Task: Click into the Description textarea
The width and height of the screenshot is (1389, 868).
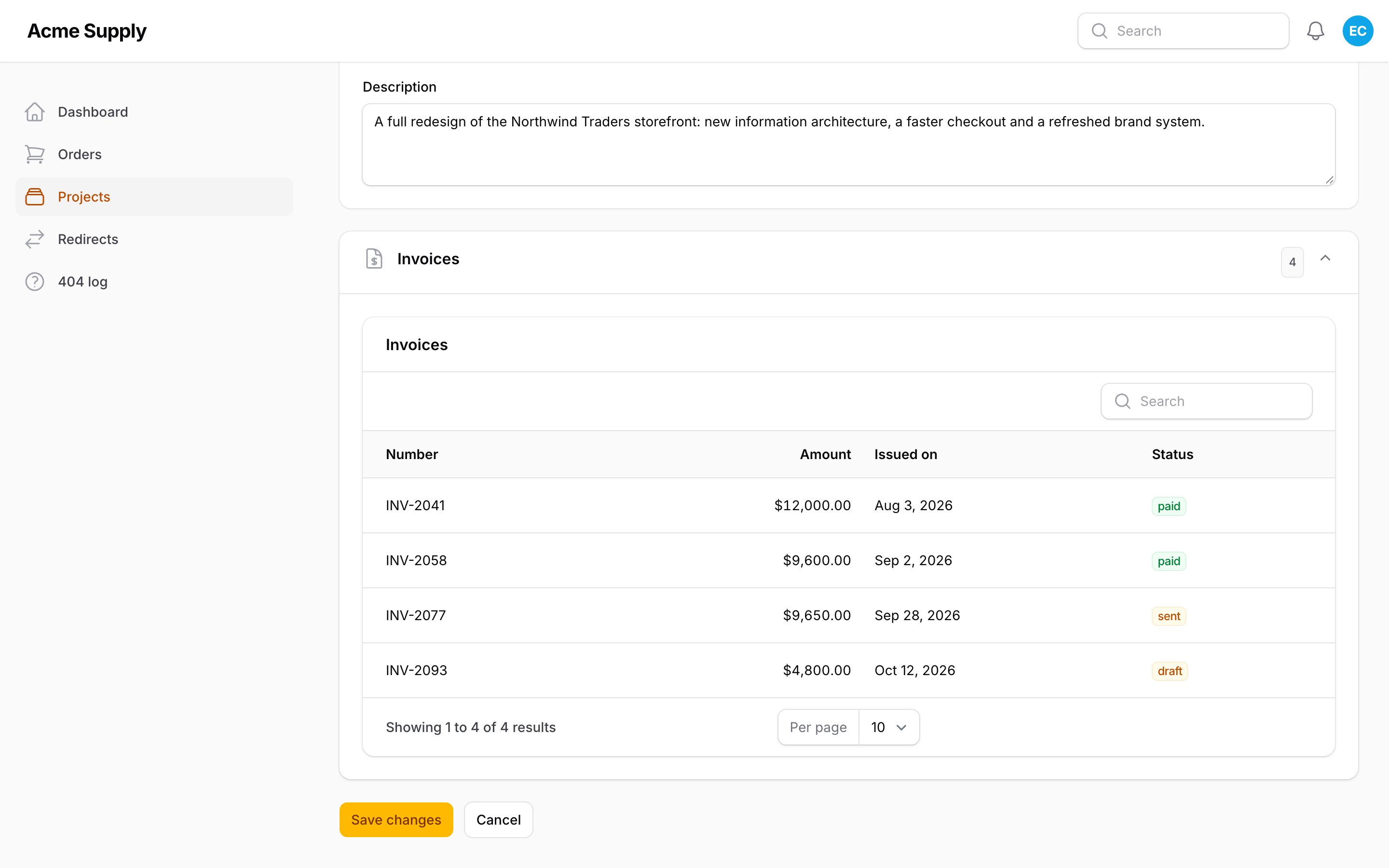Action: 848,145
